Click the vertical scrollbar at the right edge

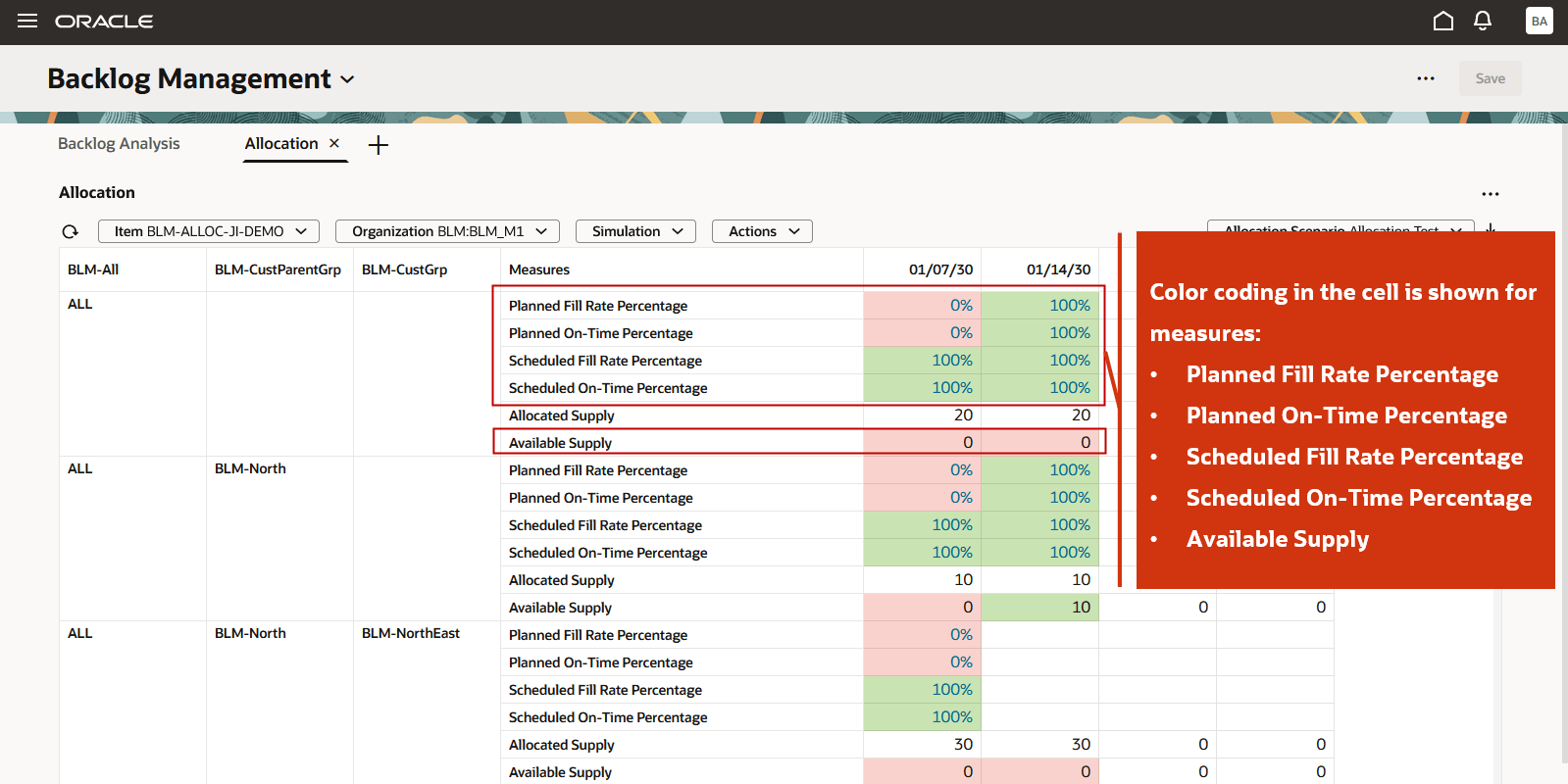pyautogui.click(x=1564, y=441)
